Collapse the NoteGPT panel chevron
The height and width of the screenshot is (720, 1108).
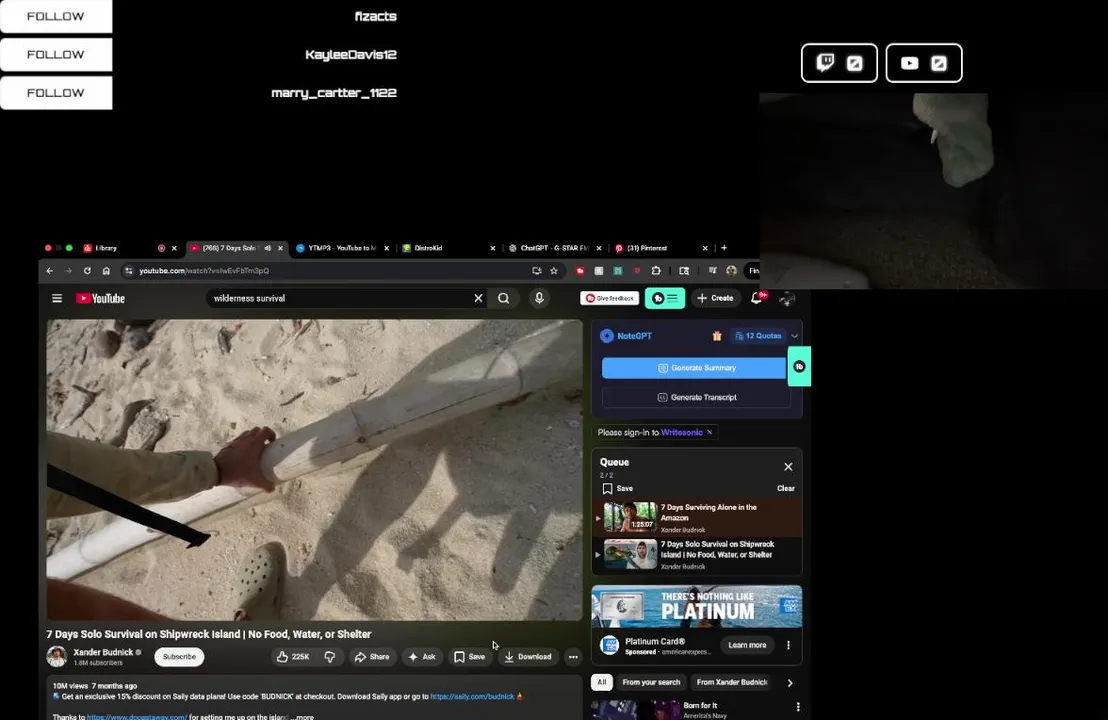(795, 336)
